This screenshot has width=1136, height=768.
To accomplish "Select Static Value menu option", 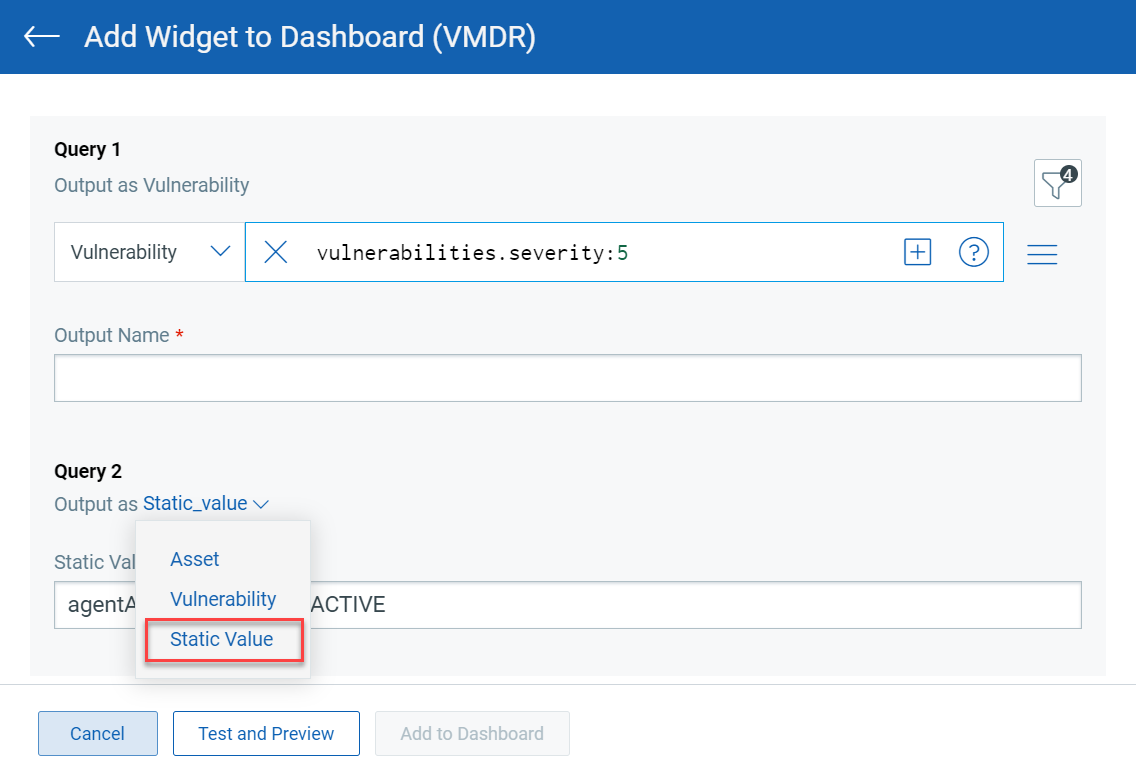I will pos(224,640).
